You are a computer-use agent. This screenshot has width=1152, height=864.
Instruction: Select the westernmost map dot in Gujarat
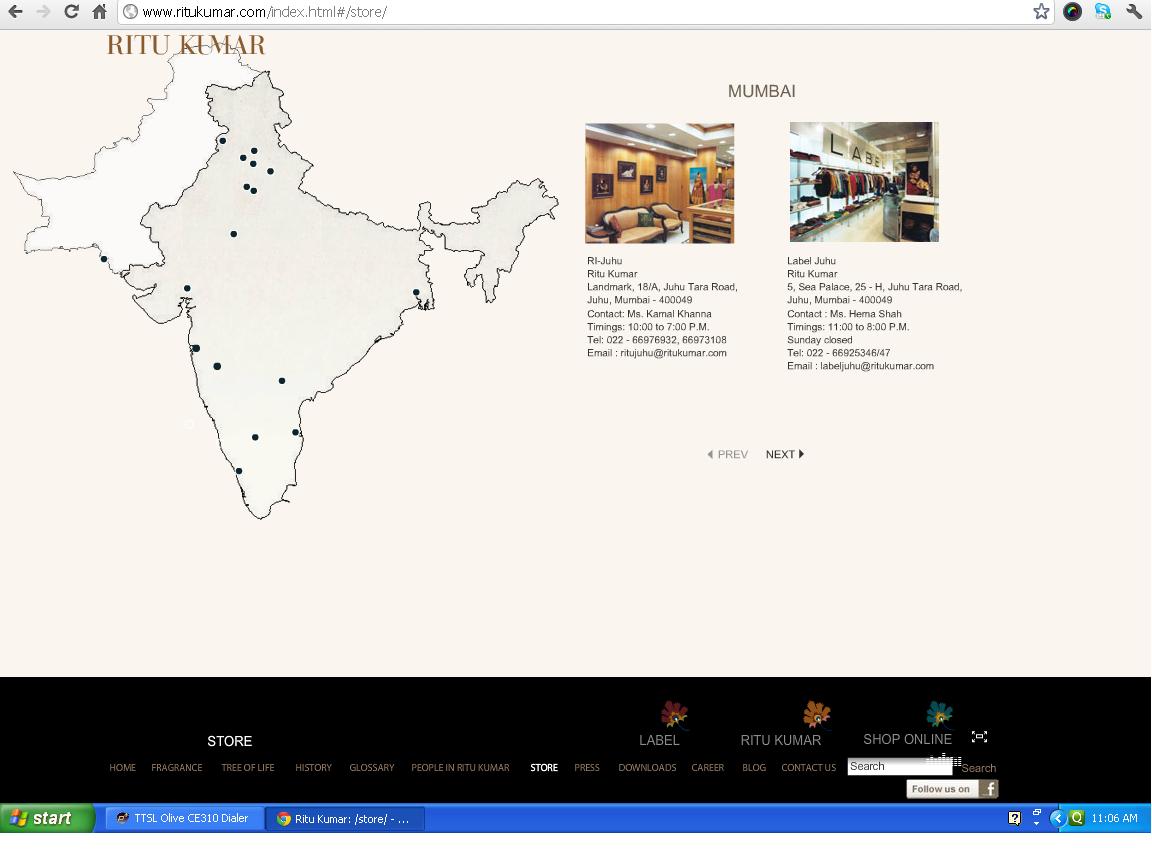coord(104,259)
